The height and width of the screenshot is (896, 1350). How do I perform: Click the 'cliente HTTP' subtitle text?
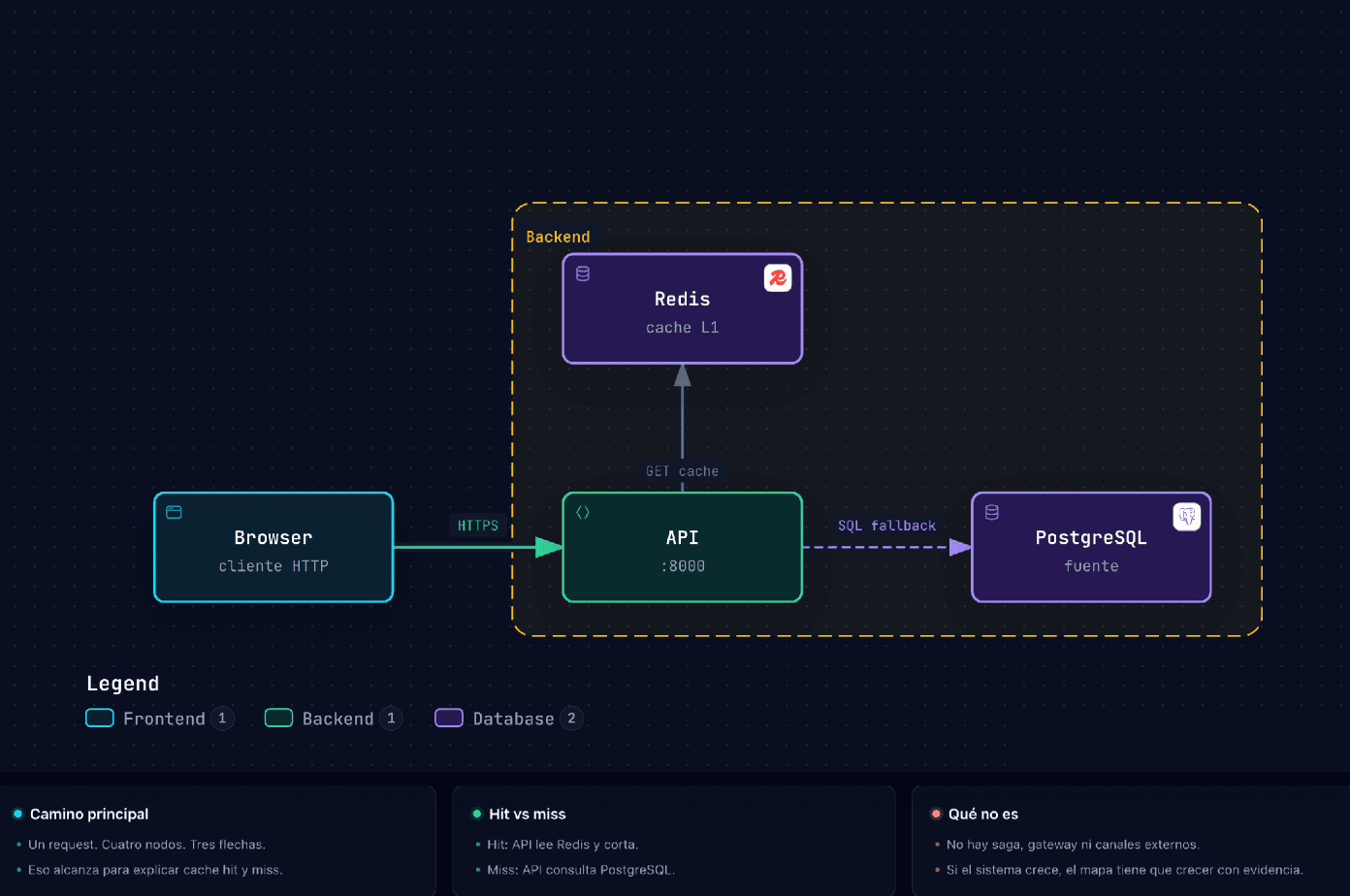[x=273, y=566]
